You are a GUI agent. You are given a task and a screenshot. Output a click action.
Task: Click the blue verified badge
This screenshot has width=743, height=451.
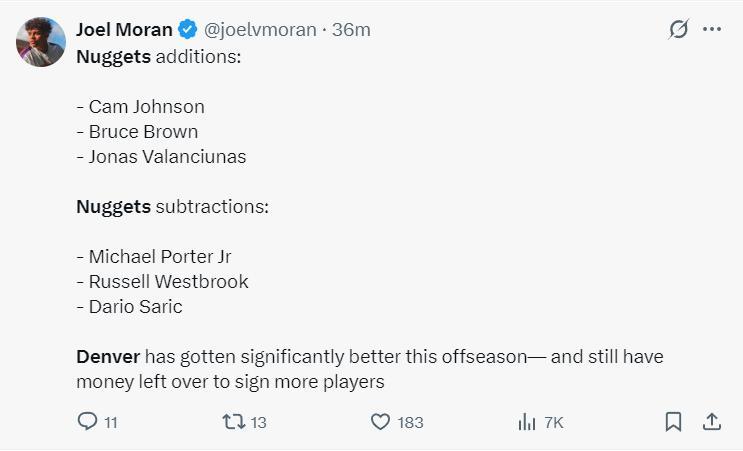[187, 29]
